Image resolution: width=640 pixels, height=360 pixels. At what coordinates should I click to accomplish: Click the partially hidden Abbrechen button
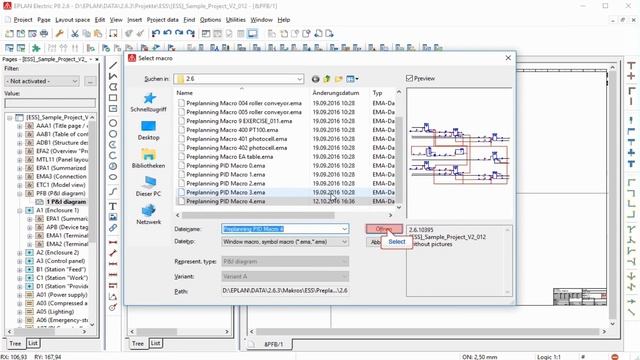coord(374,242)
